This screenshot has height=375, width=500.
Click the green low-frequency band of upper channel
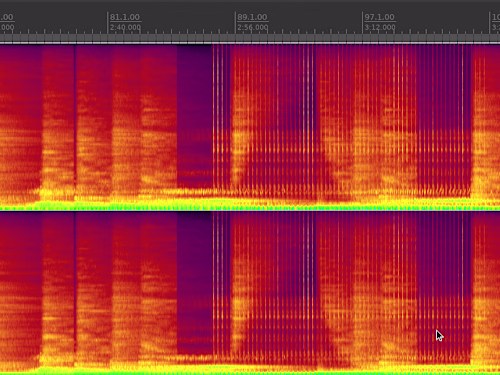click(x=250, y=205)
